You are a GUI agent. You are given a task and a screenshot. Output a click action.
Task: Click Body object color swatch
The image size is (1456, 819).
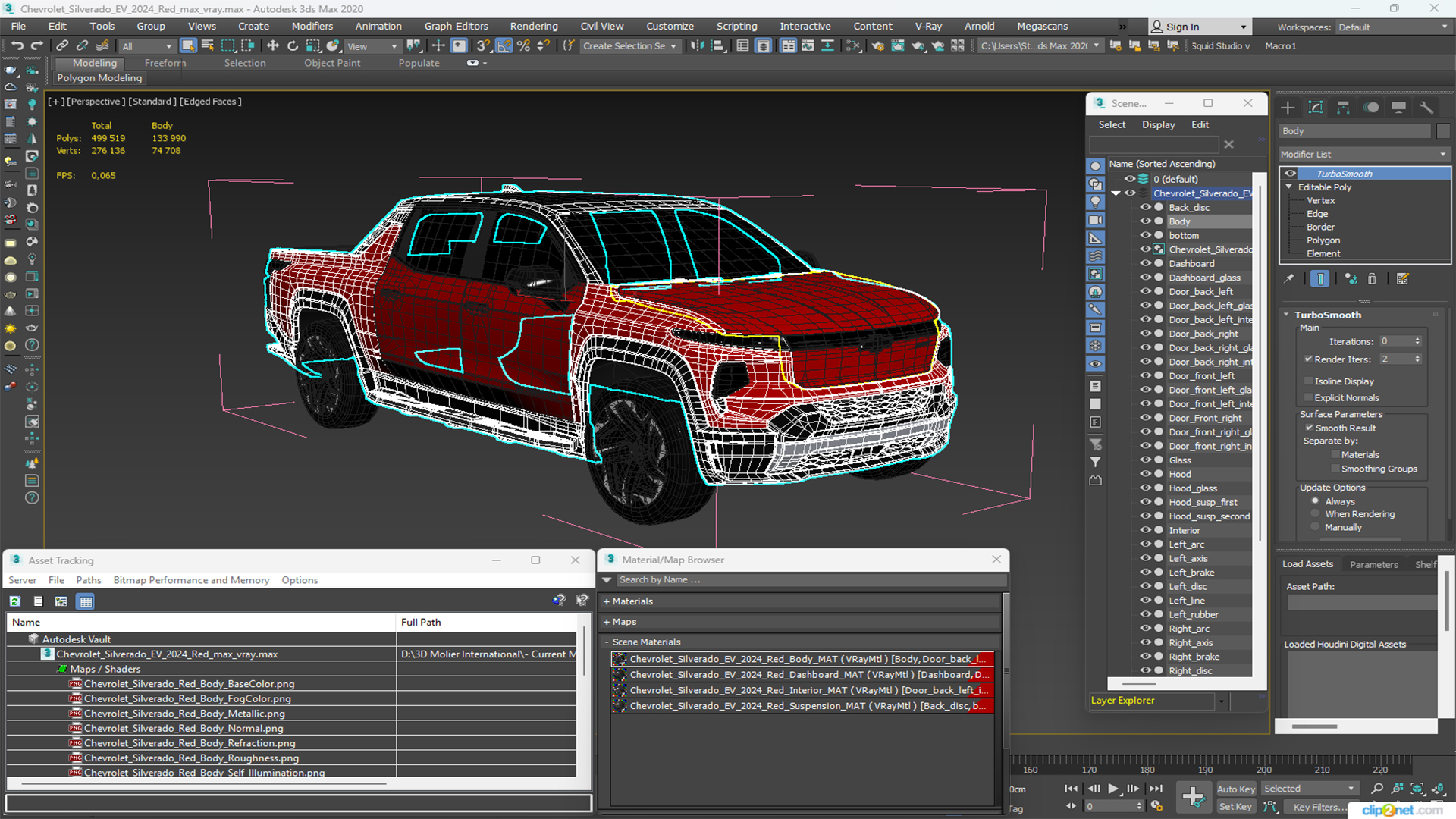1442,131
